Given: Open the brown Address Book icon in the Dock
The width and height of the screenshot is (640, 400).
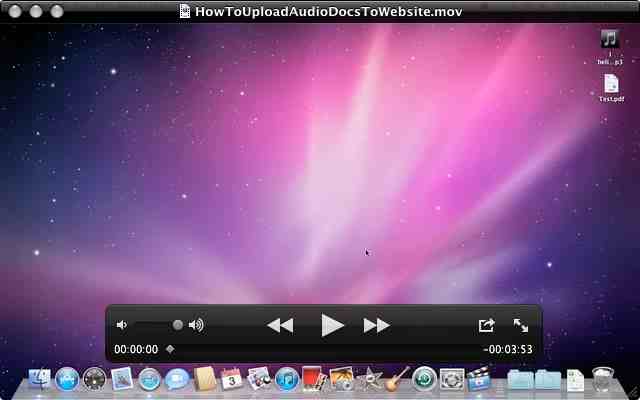Looking at the screenshot, I should (x=205, y=378).
